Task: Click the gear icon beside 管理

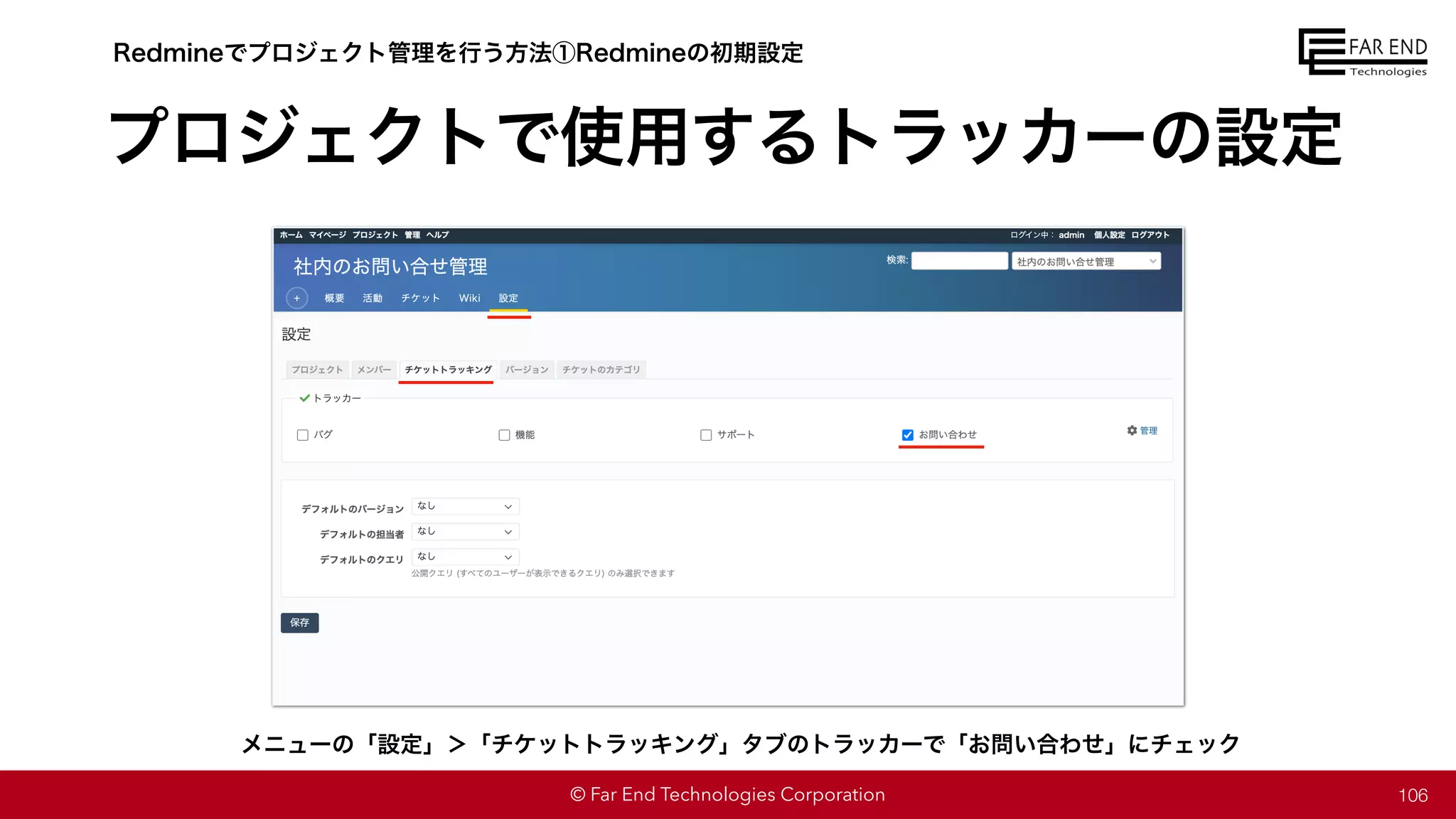Action: (x=1132, y=431)
